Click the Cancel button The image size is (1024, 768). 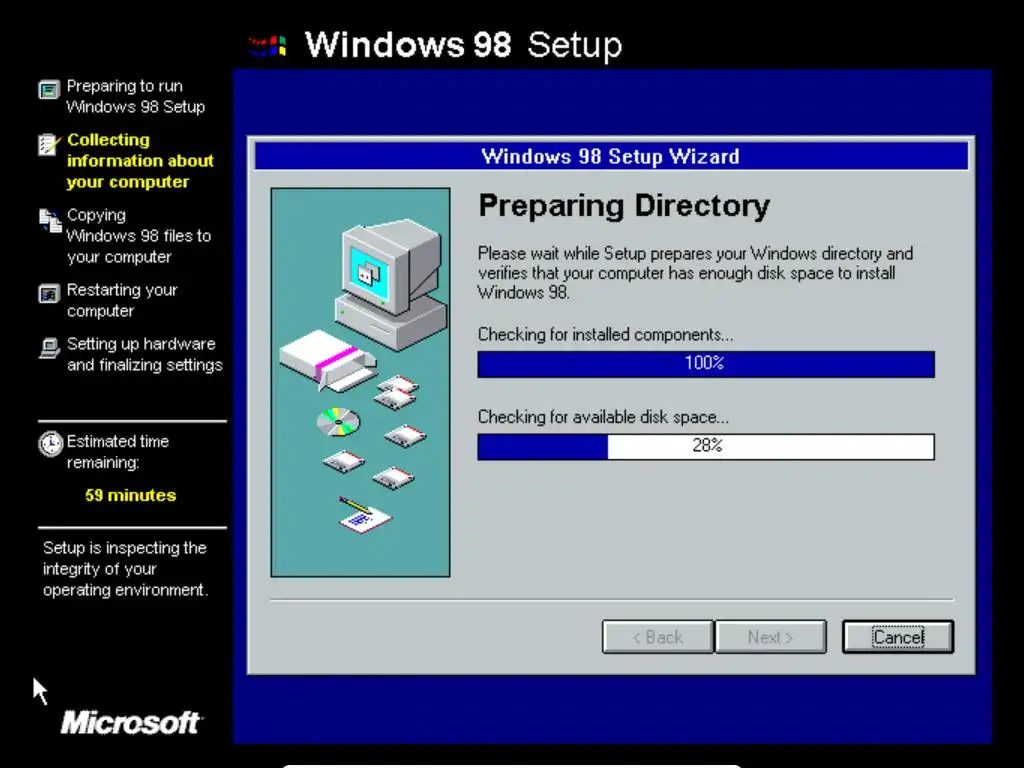pos(898,637)
